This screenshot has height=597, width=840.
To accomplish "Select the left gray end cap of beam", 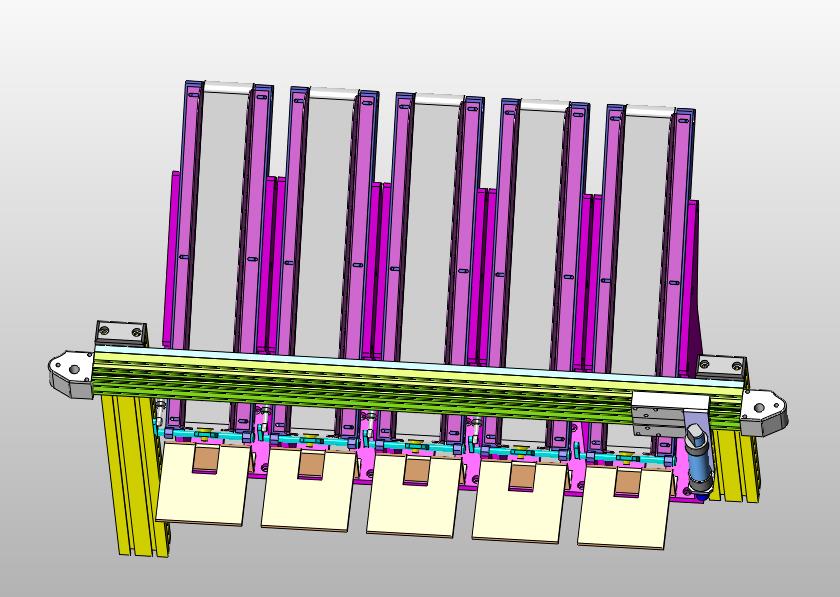I will coord(71,374).
